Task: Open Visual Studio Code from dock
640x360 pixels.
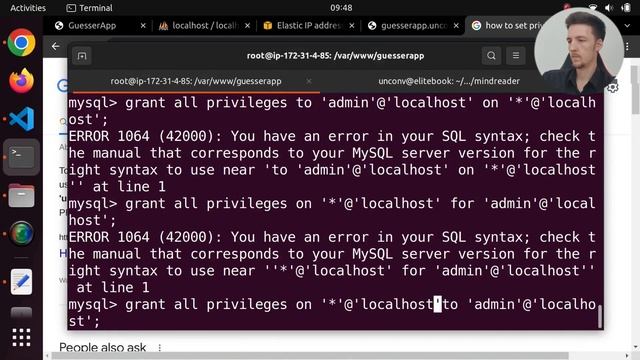Action: point(21,119)
